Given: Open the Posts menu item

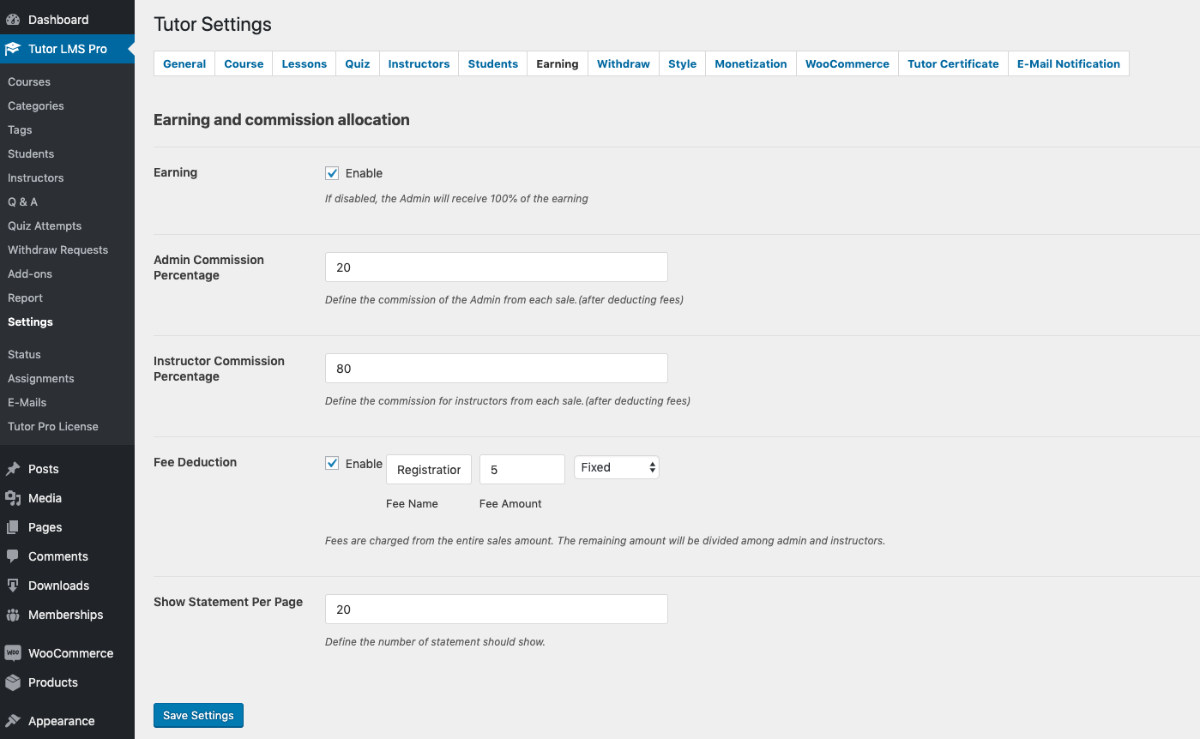Looking at the screenshot, I should 67,469.
